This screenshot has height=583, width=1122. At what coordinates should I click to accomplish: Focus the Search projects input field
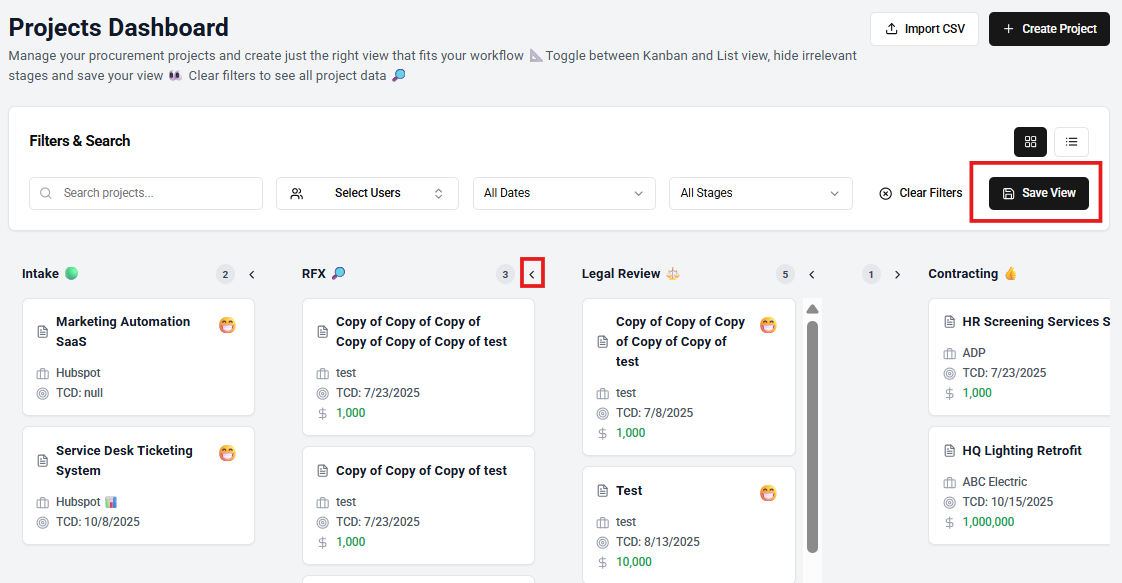click(x=146, y=193)
